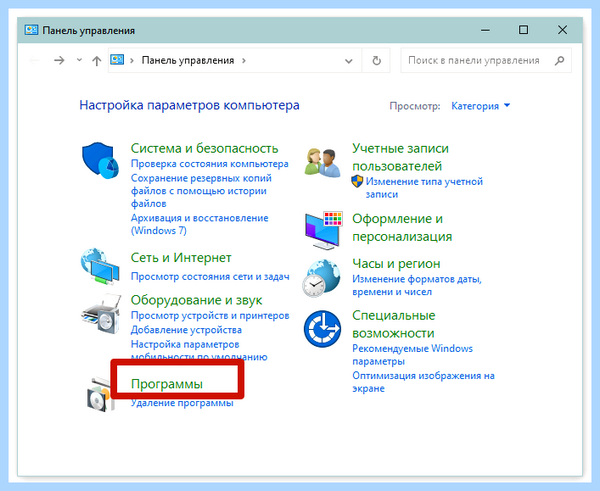Open the Clock and Region globe icon

point(321,278)
